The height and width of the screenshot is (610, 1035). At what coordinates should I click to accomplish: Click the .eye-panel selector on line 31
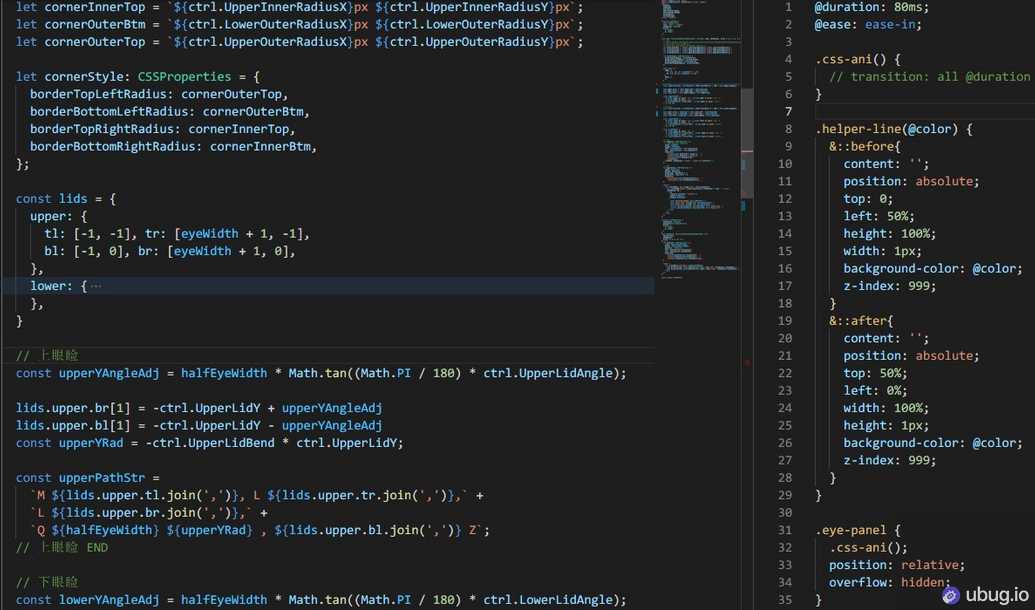click(852, 529)
